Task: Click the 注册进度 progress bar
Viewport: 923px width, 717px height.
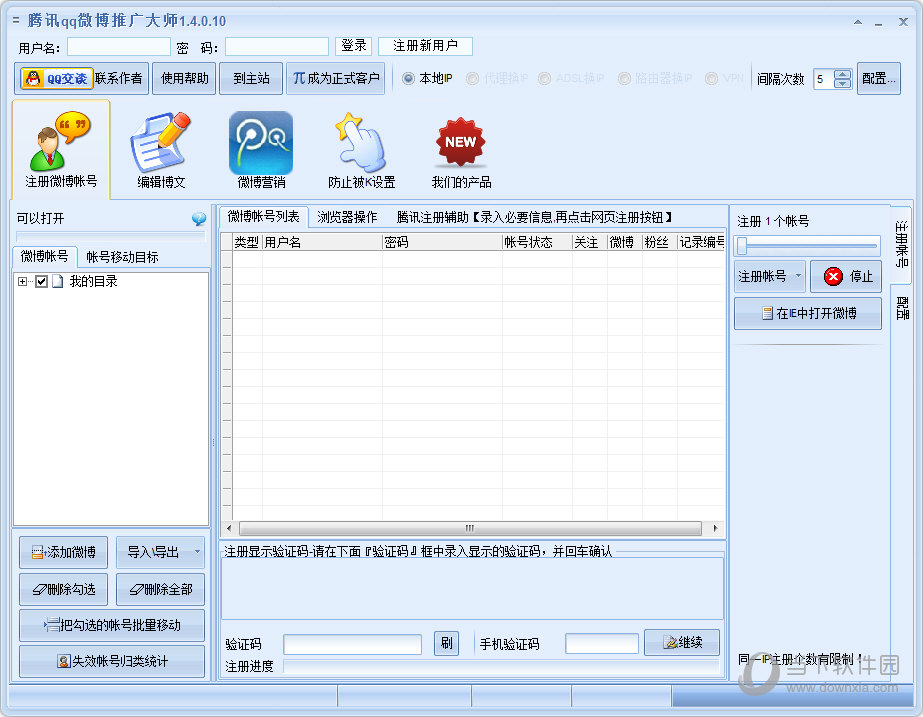Action: pos(501,666)
